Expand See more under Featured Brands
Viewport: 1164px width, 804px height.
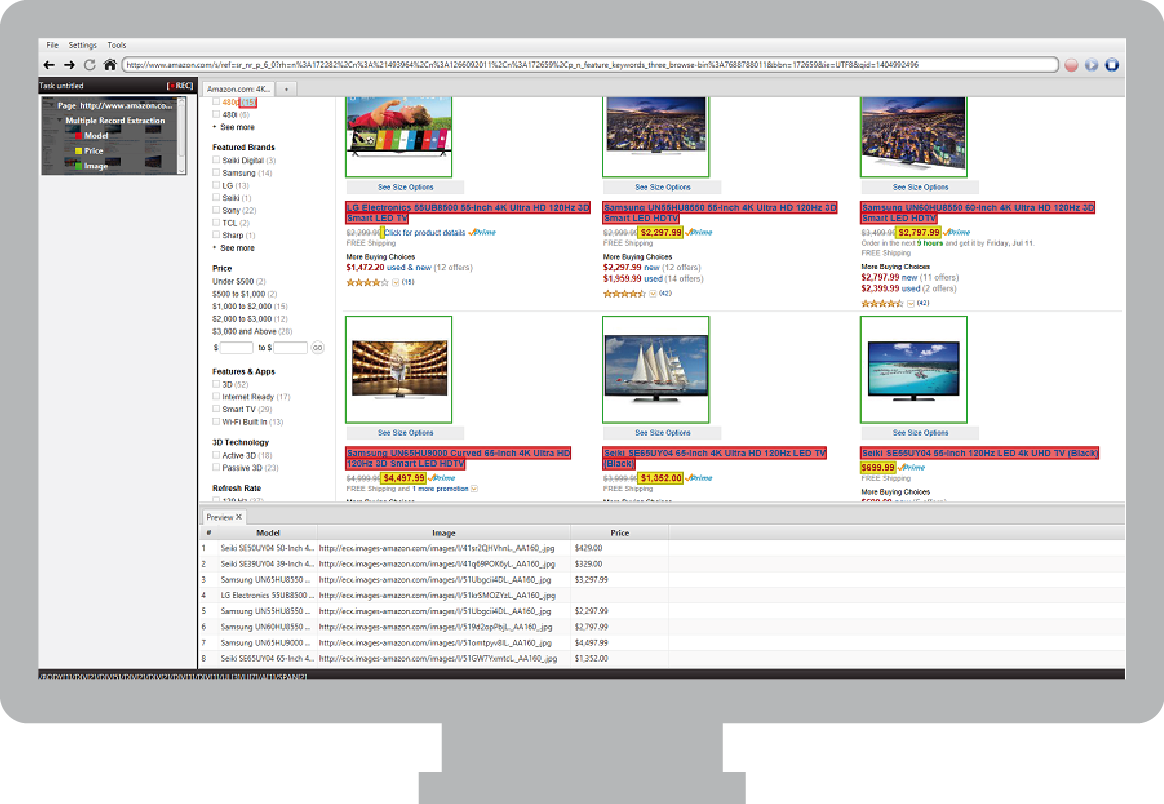pos(237,248)
